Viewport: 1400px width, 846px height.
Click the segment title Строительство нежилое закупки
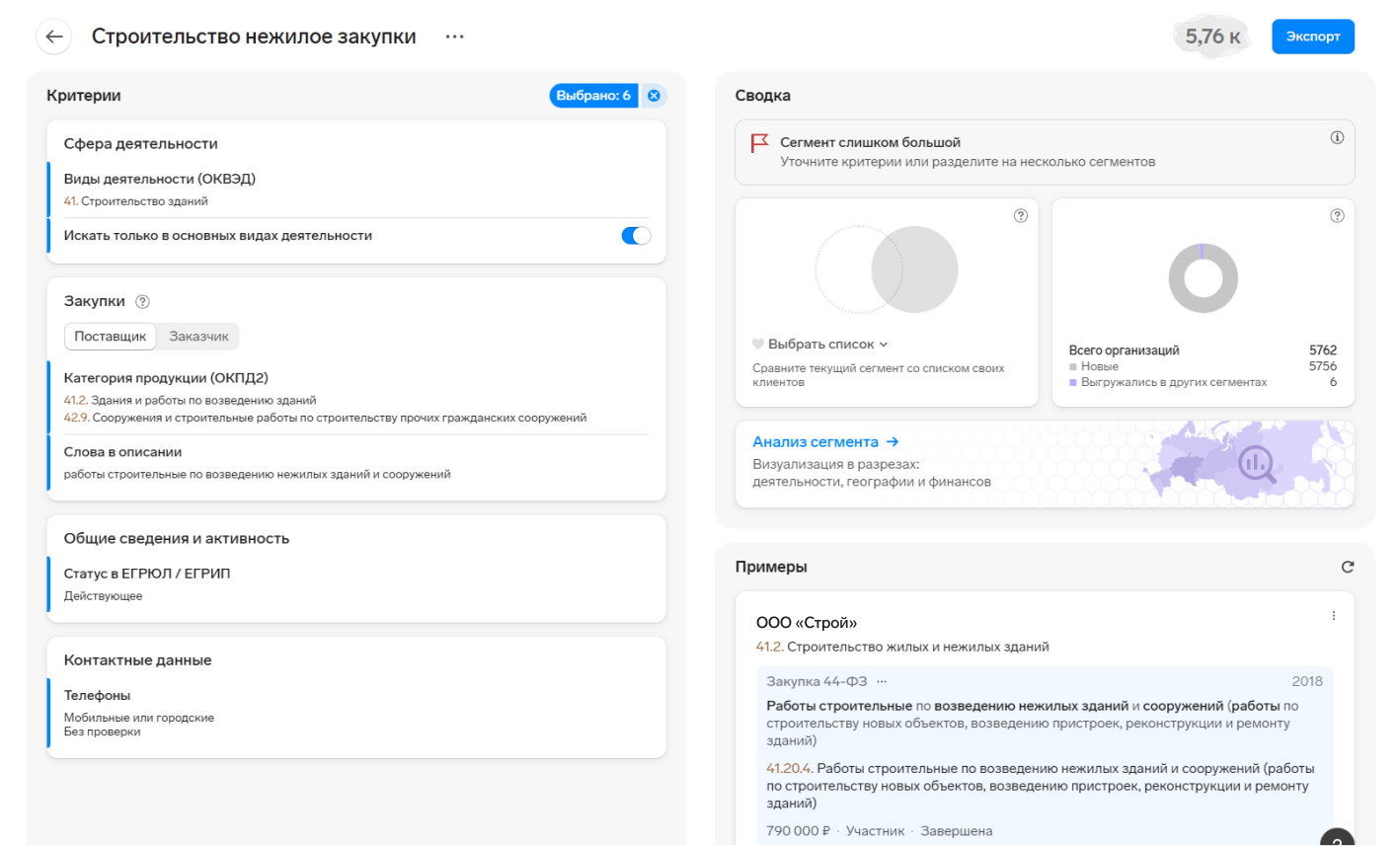pyautogui.click(x=254, y=37)
